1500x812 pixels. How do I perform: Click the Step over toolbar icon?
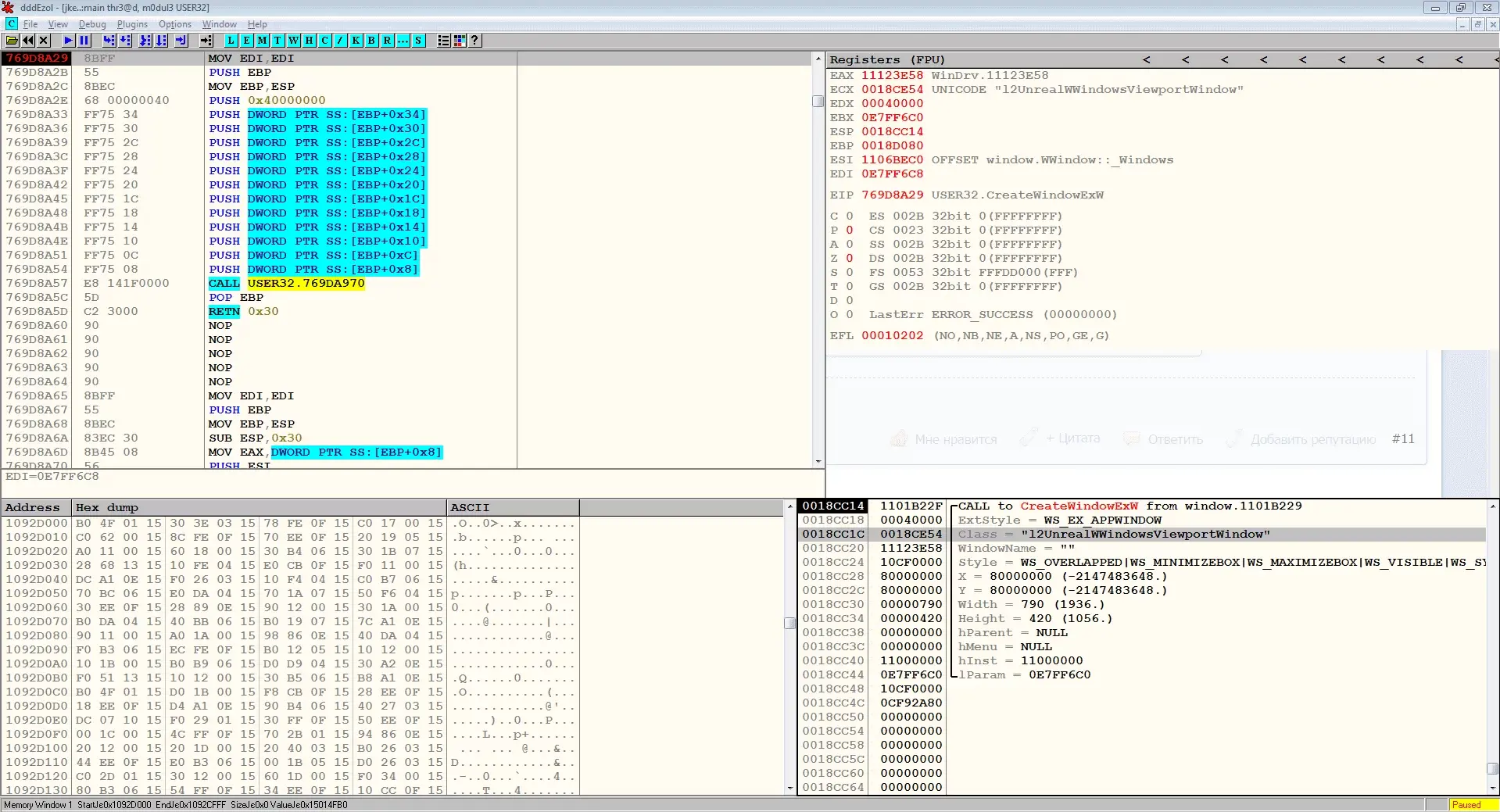click(125, 41)
